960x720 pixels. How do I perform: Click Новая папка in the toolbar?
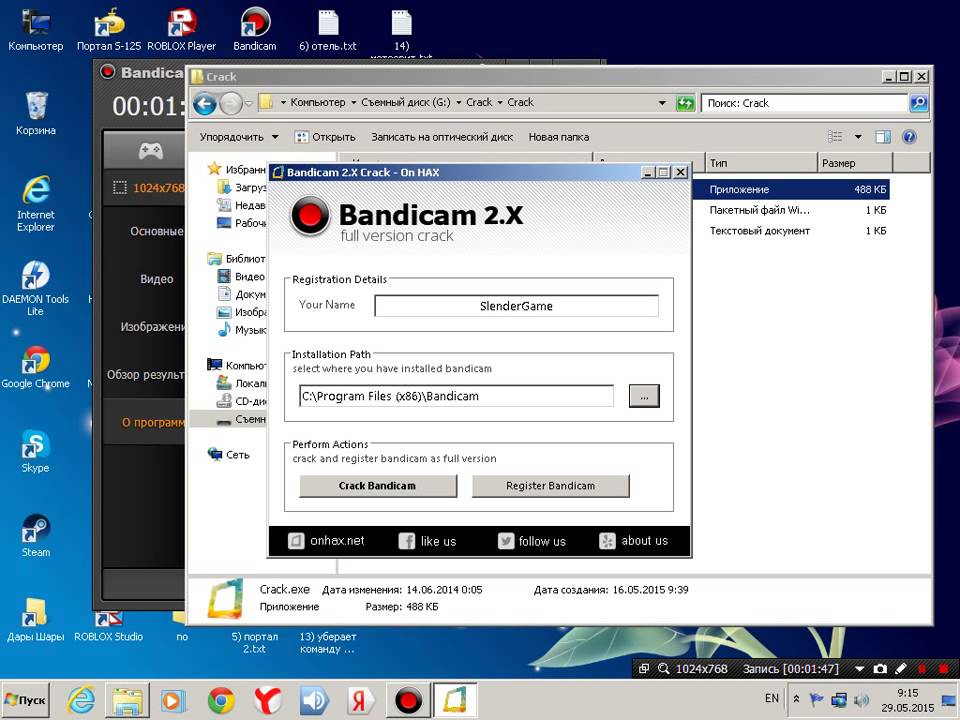(x=558, y=137)
